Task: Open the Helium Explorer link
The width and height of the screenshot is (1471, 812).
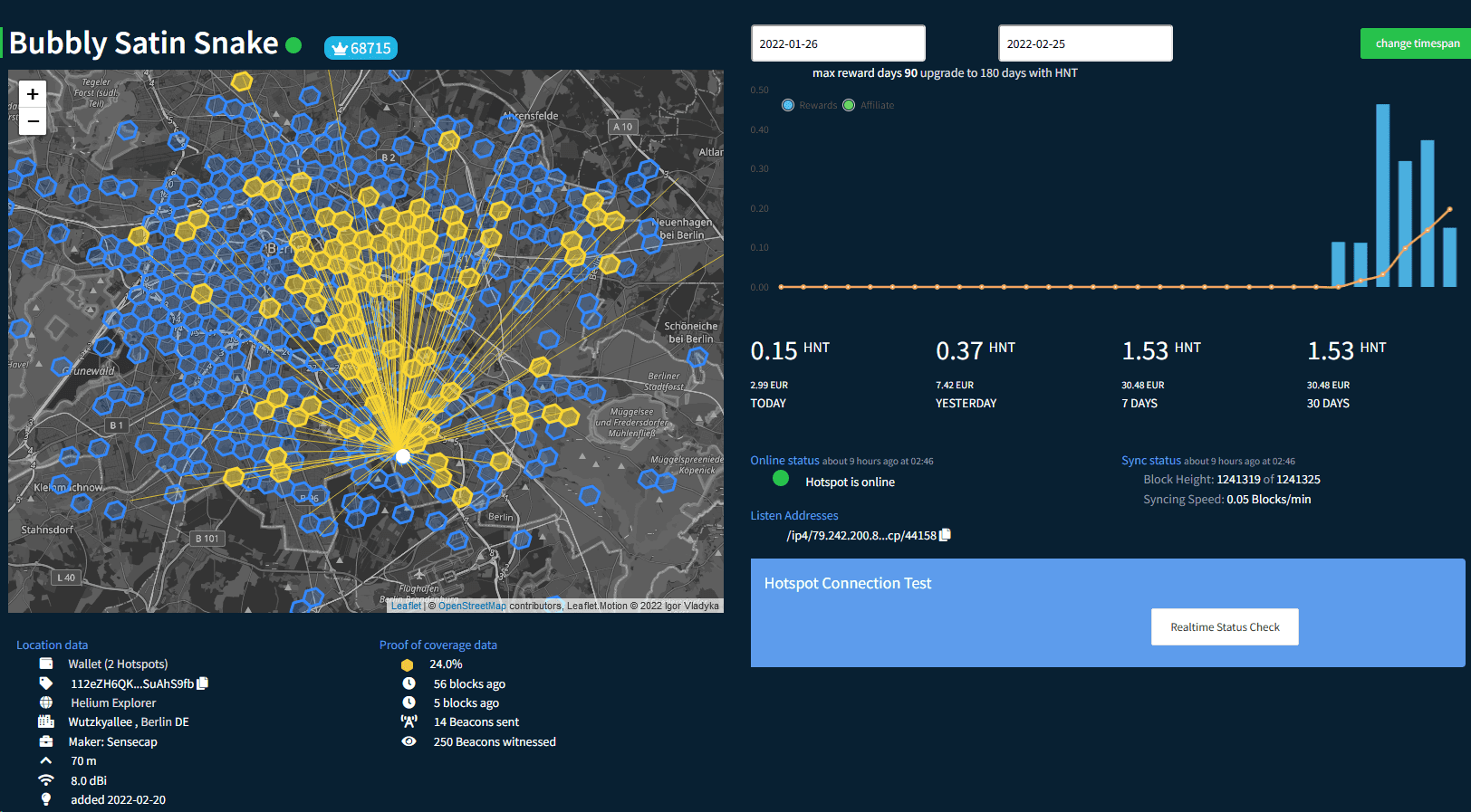Action: pos(113,702)
